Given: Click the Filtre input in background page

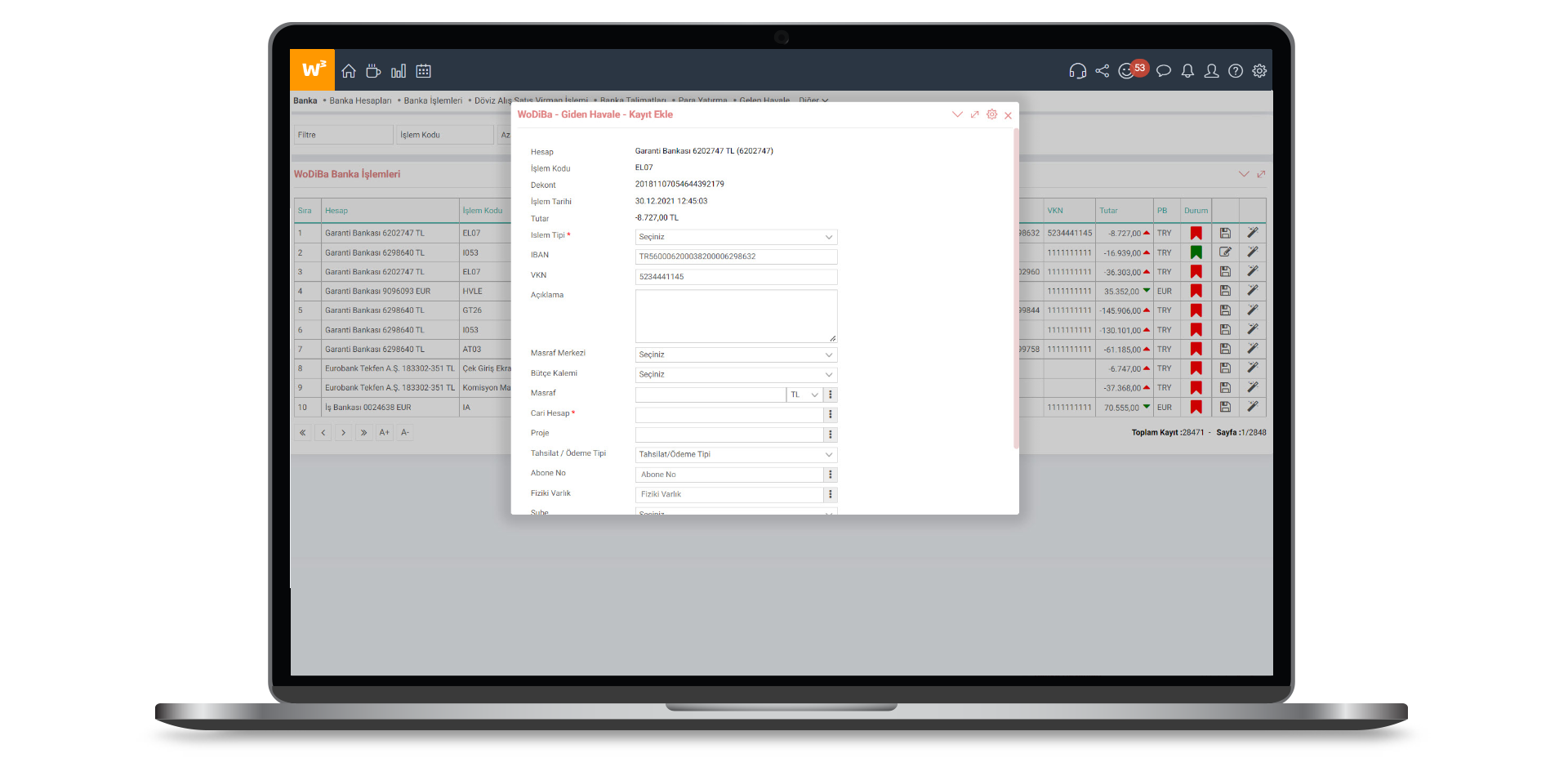Looking at the screenshot, I should 343,135.
